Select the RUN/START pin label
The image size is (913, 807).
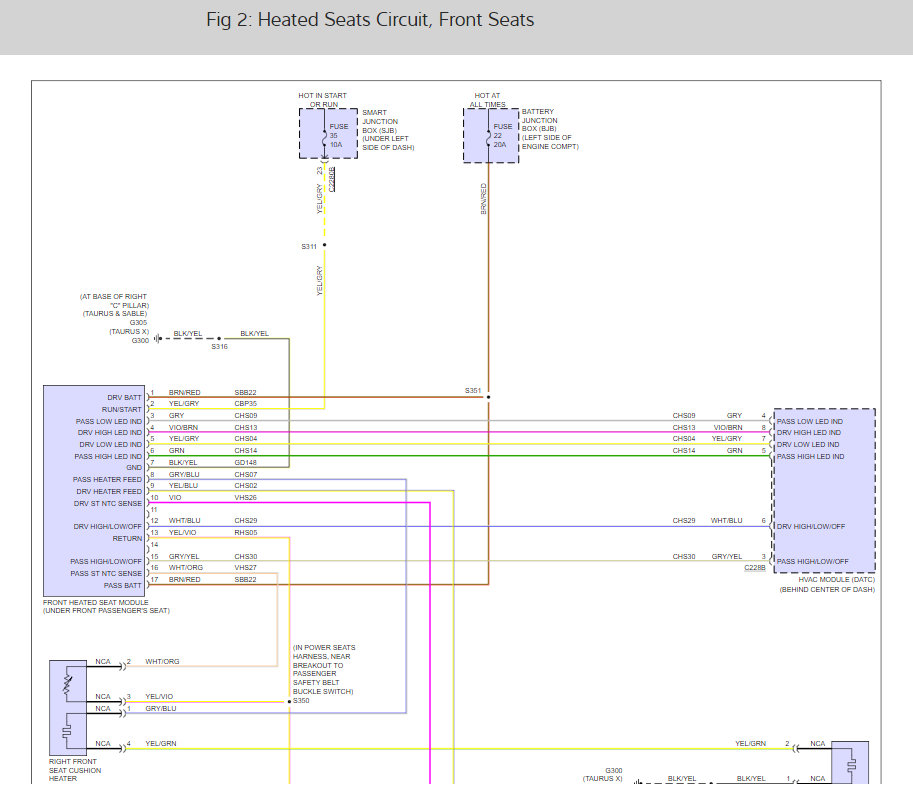click(122, 409)
